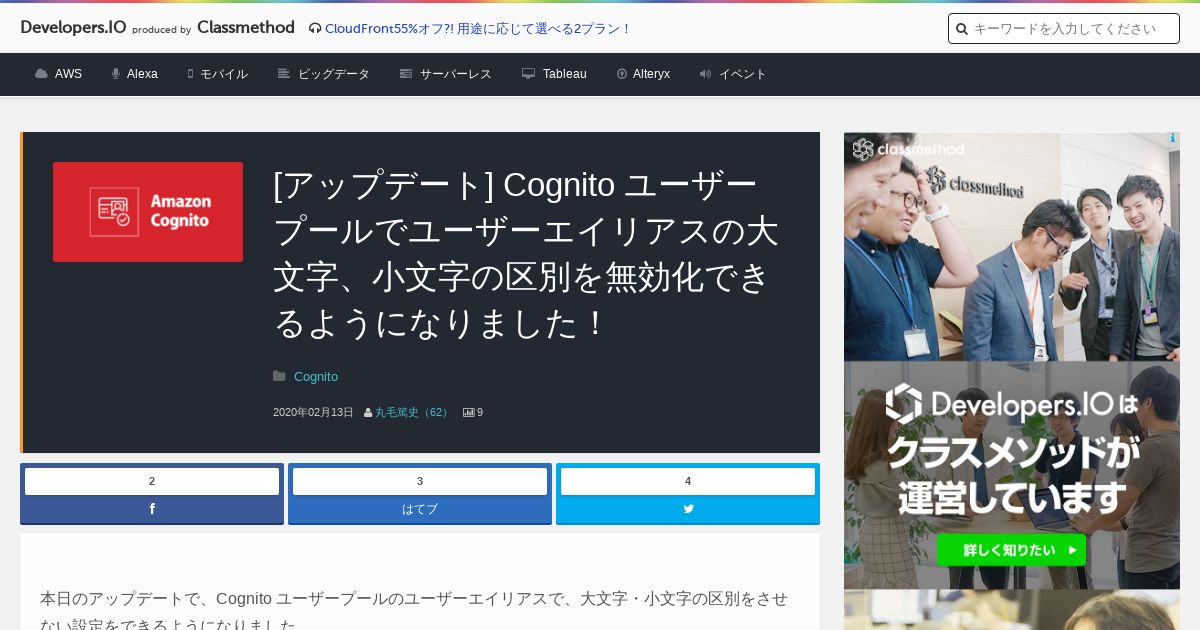Select the Twitter share count showing 4
1200x630 pixels.
click(688, 481)
